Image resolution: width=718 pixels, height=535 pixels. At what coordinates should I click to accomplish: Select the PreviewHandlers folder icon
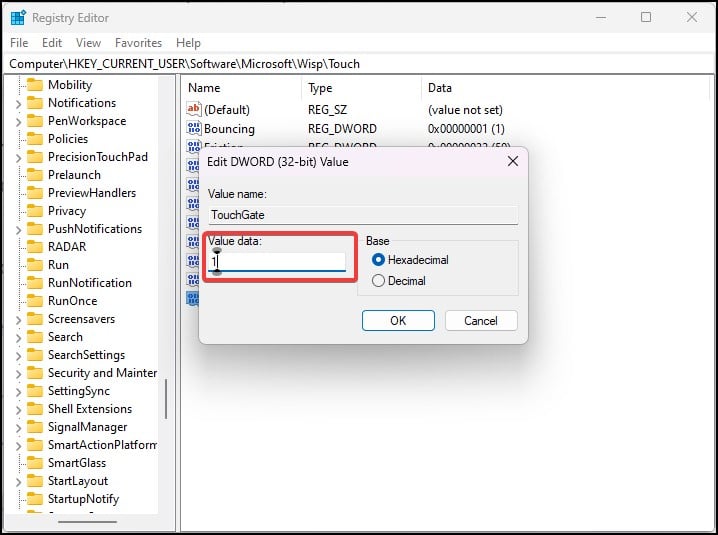(x=35, y=193)
